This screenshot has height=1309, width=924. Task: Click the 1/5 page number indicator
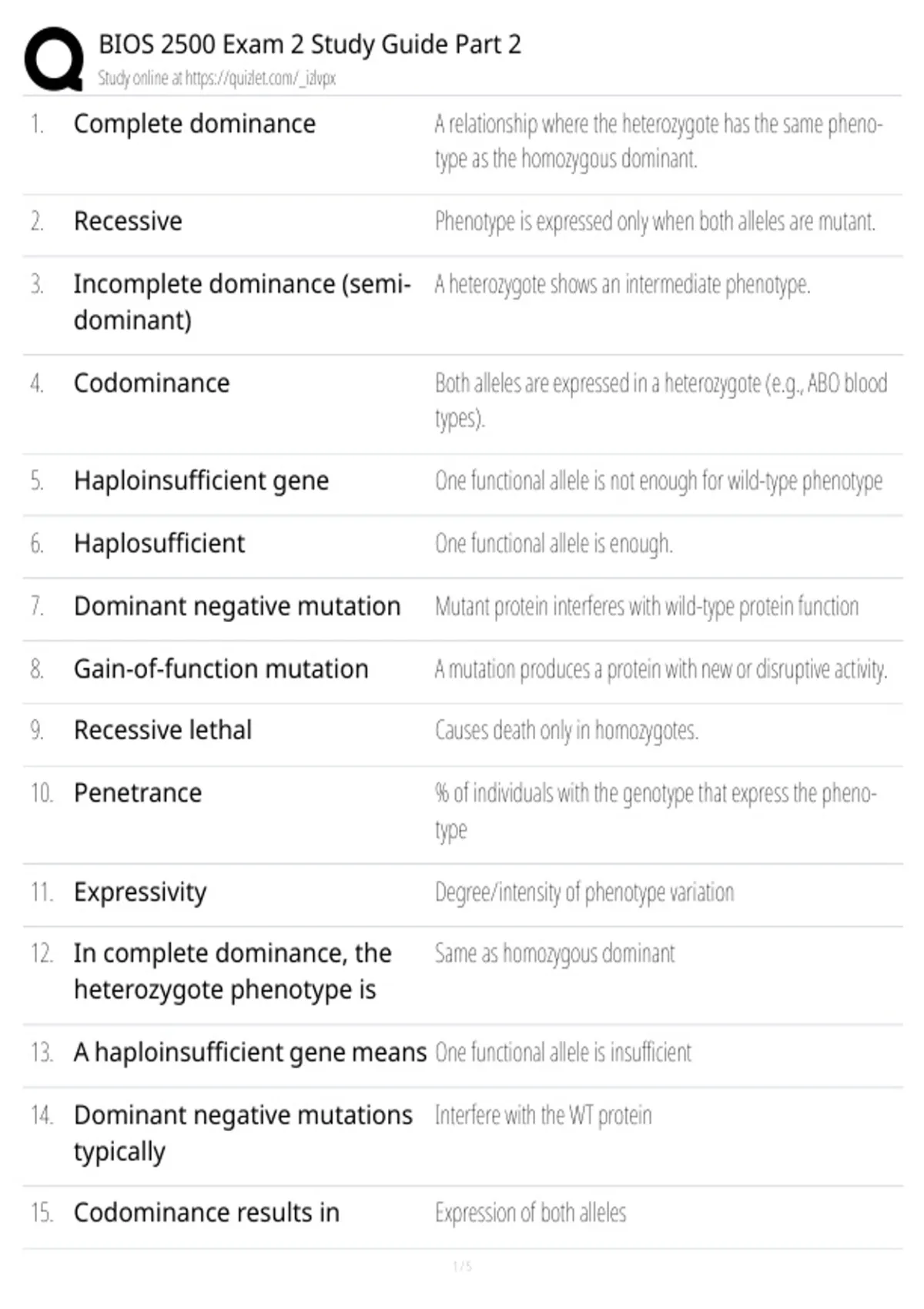462,1266
